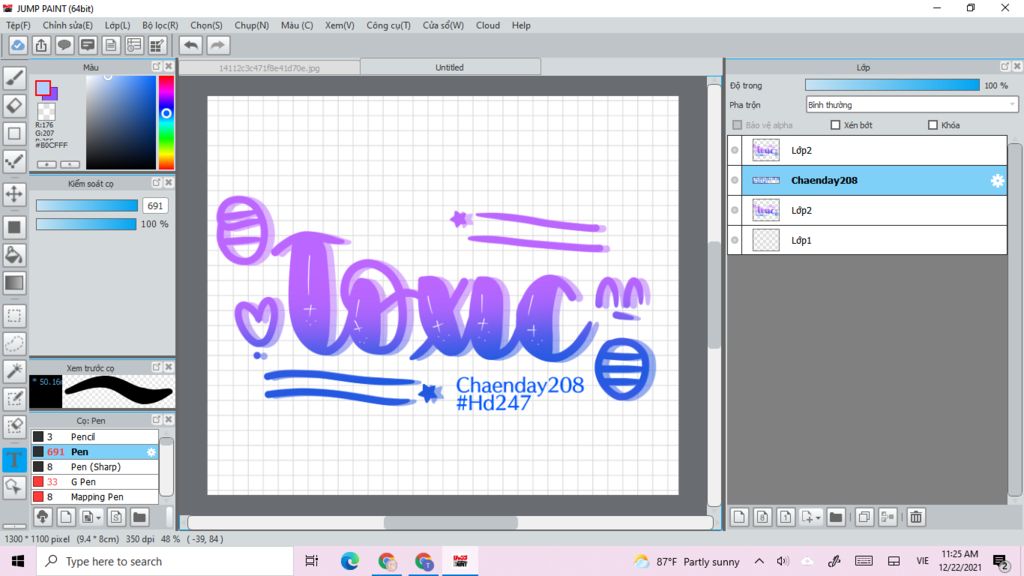Viewport: 1024px width, 576px height.
Task: Select the Bucket fill tool
Action: pyautogui.click(x=14, y=255)
